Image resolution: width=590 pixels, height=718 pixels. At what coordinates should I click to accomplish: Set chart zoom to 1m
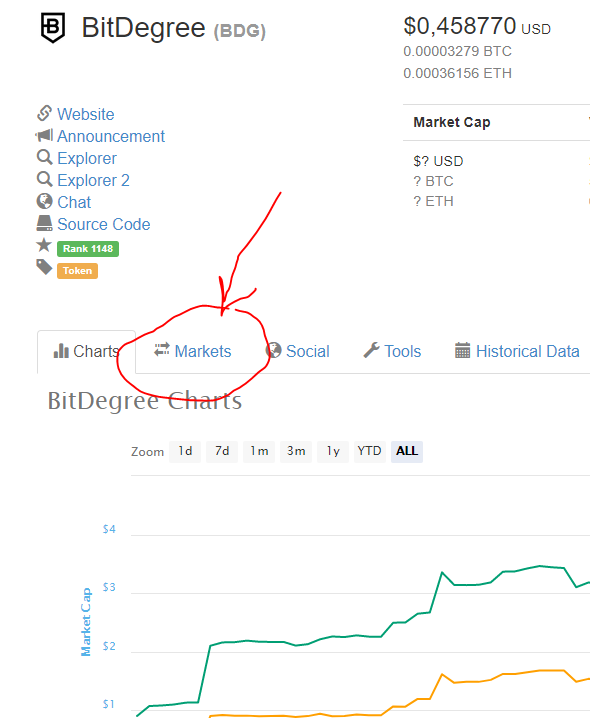259,451
